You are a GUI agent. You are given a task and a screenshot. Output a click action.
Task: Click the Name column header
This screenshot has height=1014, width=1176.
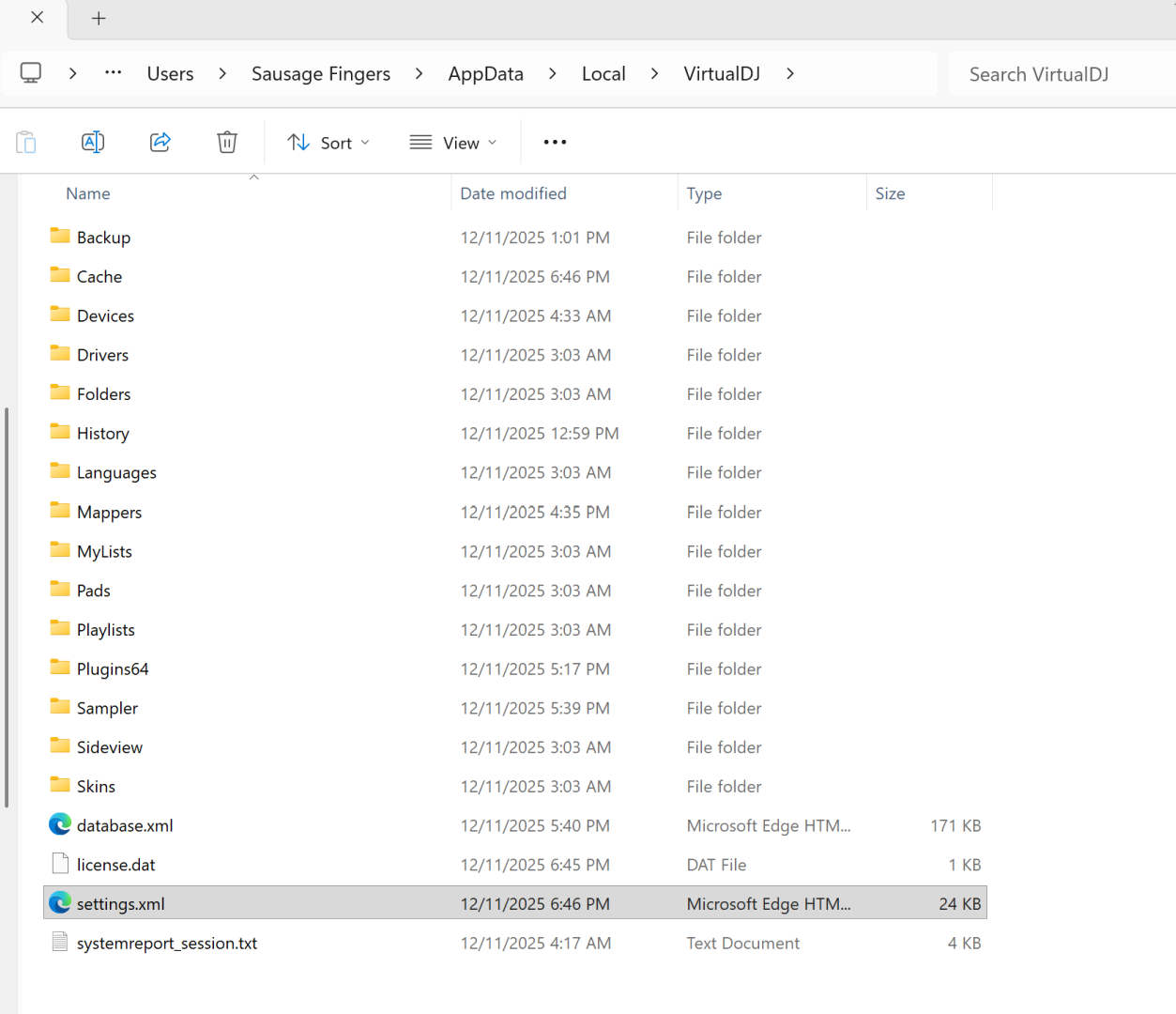(x=88, y=193)
